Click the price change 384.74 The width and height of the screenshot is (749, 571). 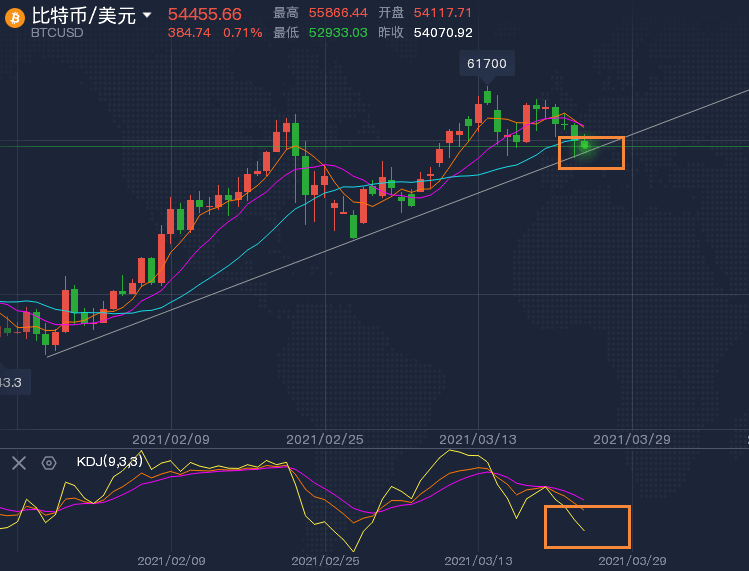tap(189, 32)
